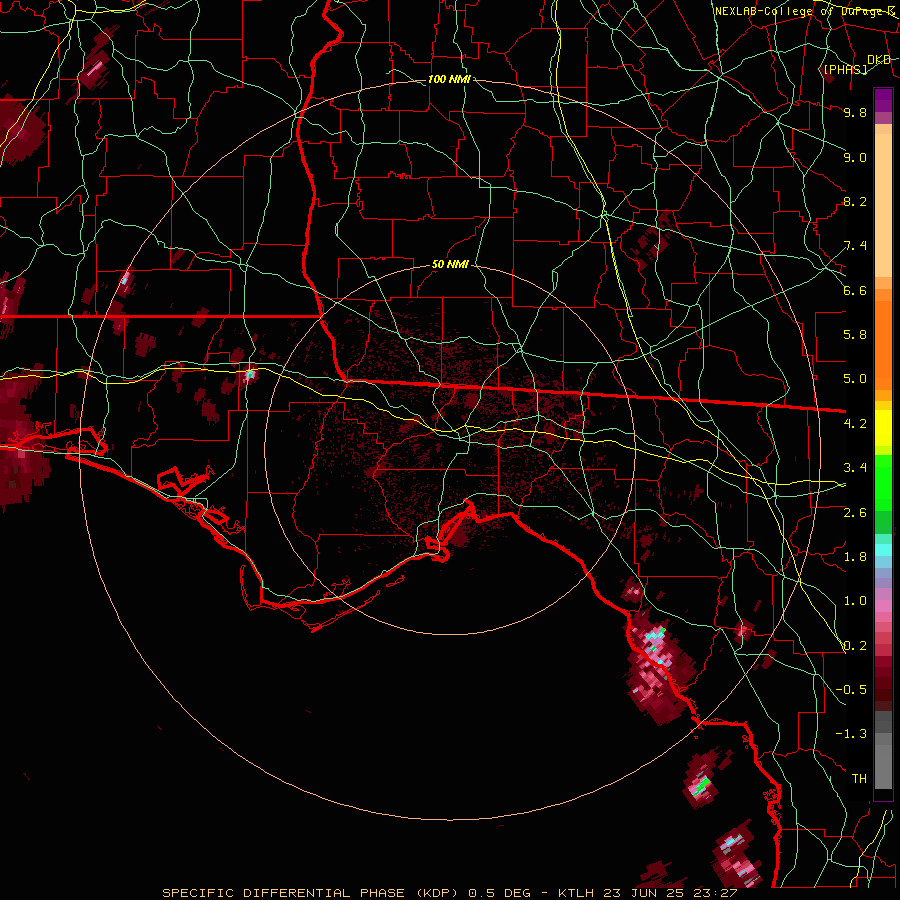
Task: Click the storm cell with green streak core
Action: click(x=700, y=785)
